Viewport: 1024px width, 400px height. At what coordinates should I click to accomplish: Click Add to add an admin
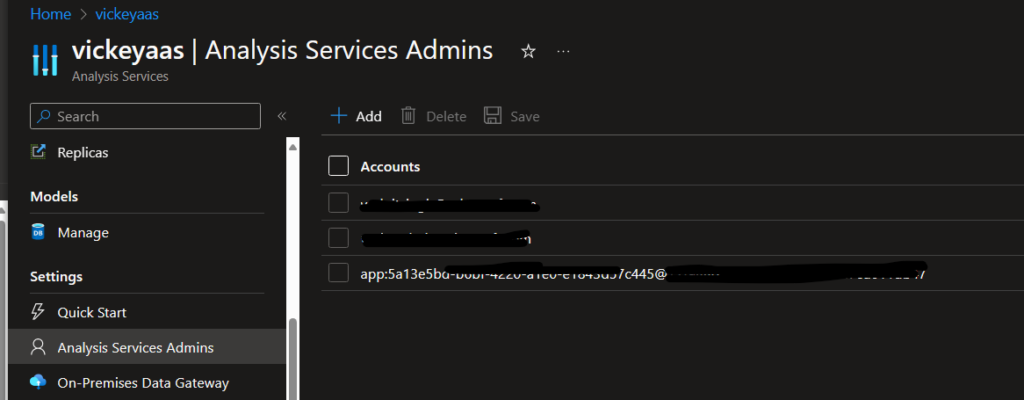pyautogui.click(x=356, y=116)
